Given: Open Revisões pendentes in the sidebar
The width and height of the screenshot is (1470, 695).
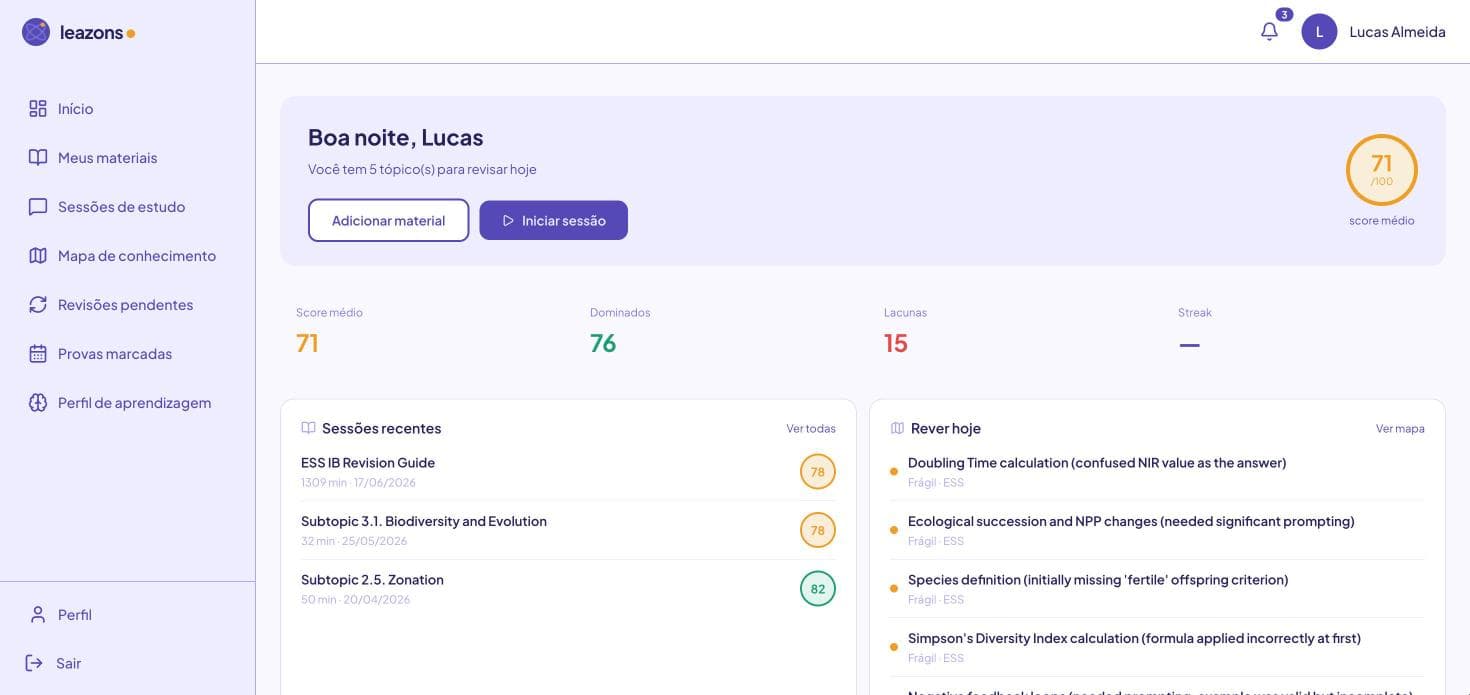Looking at the screenshot, I should [x=127, y=304].
